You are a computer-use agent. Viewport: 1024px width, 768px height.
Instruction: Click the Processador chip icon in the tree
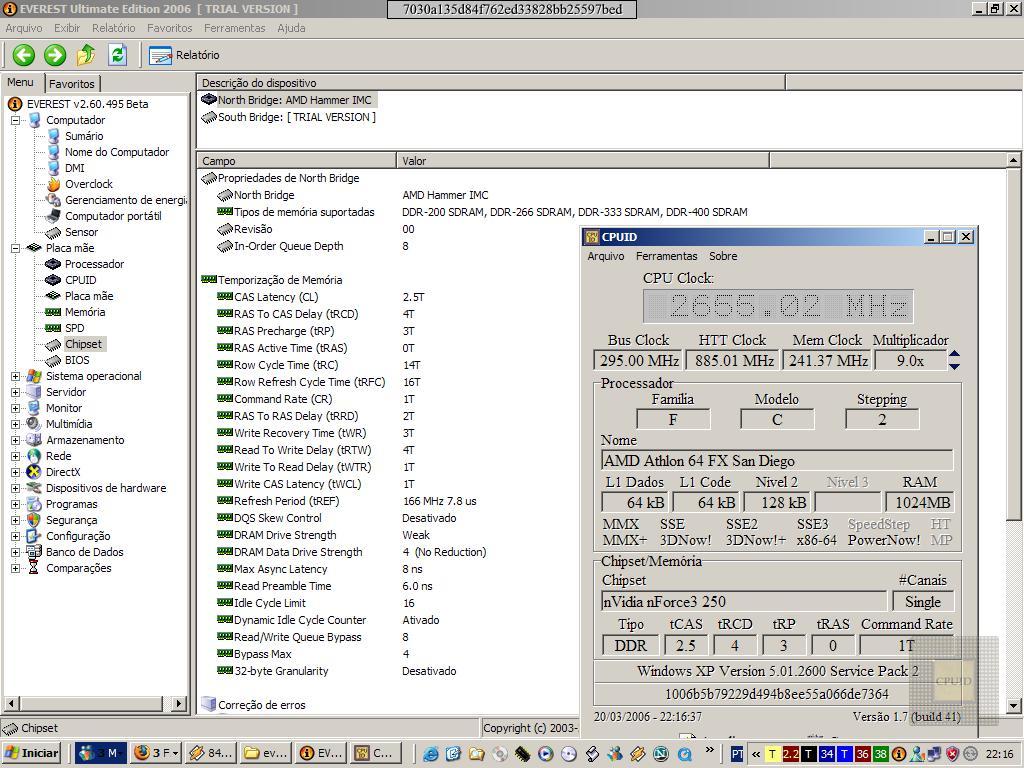pos(54,264)
